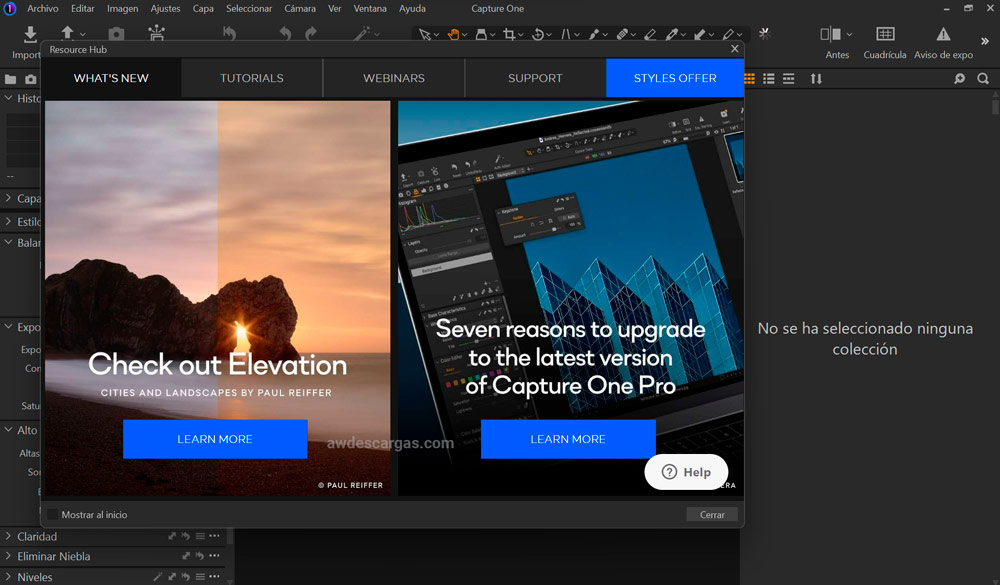Select the orange Pan hand tool
Viewport: 1000px width, 585px height.
pyautogui.click(x=453, y=34)
